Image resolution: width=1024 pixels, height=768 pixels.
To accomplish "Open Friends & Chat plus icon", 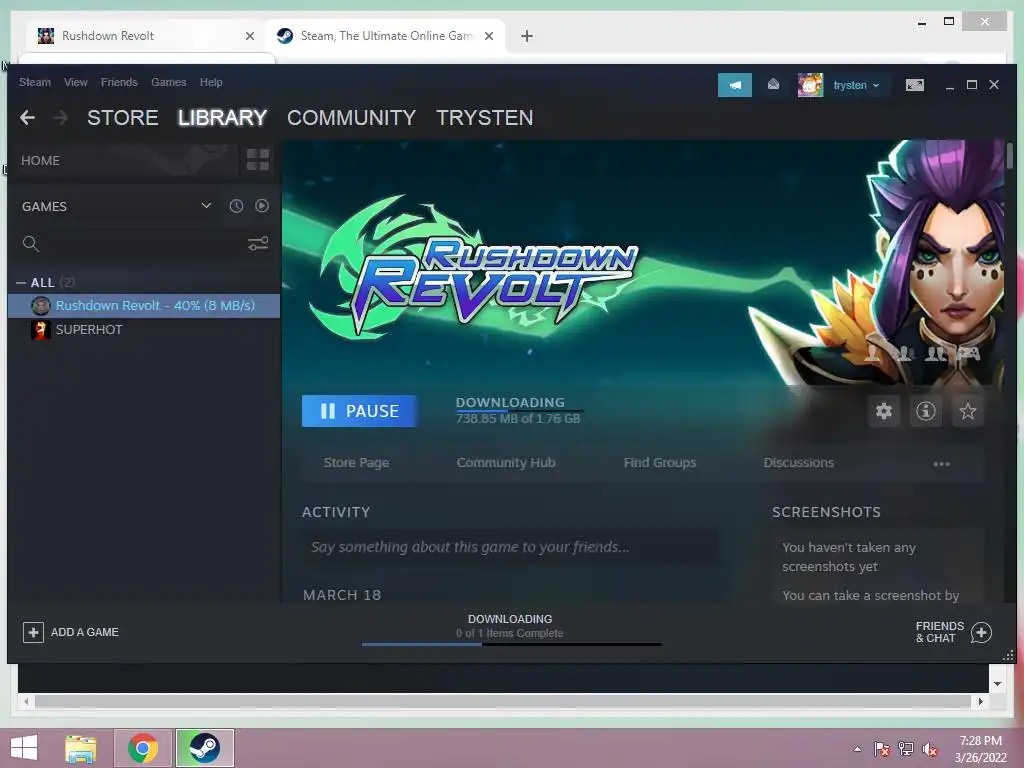I will coord(981,632).
